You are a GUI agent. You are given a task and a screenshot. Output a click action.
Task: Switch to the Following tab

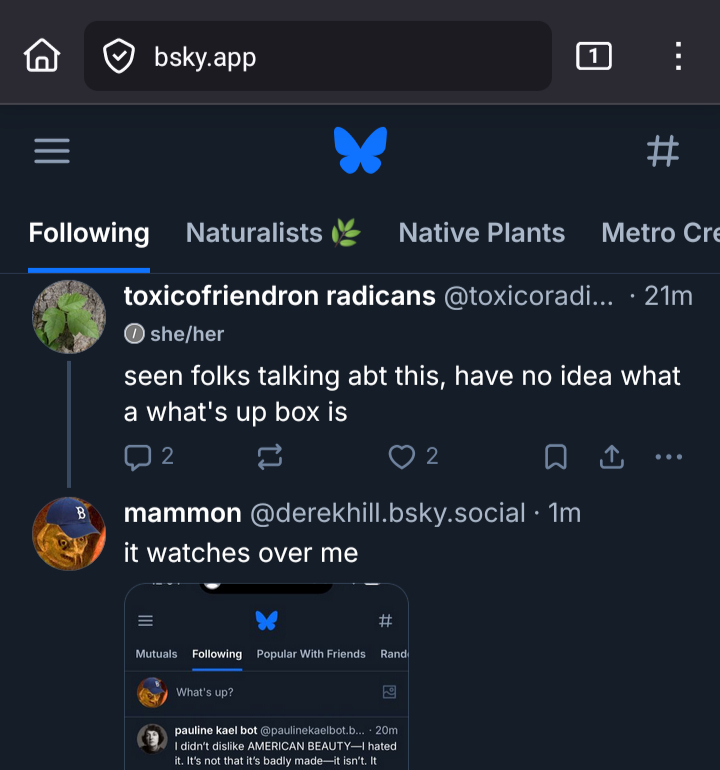point(89,233)
